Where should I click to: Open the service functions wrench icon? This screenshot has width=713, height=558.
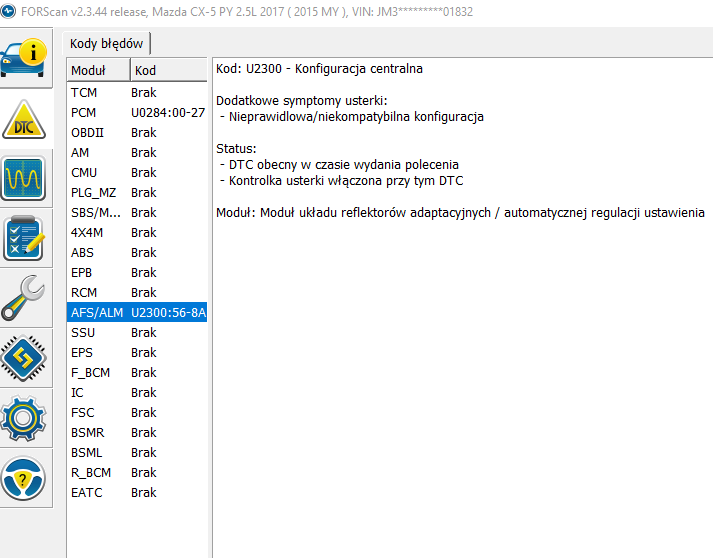point(24,298)
